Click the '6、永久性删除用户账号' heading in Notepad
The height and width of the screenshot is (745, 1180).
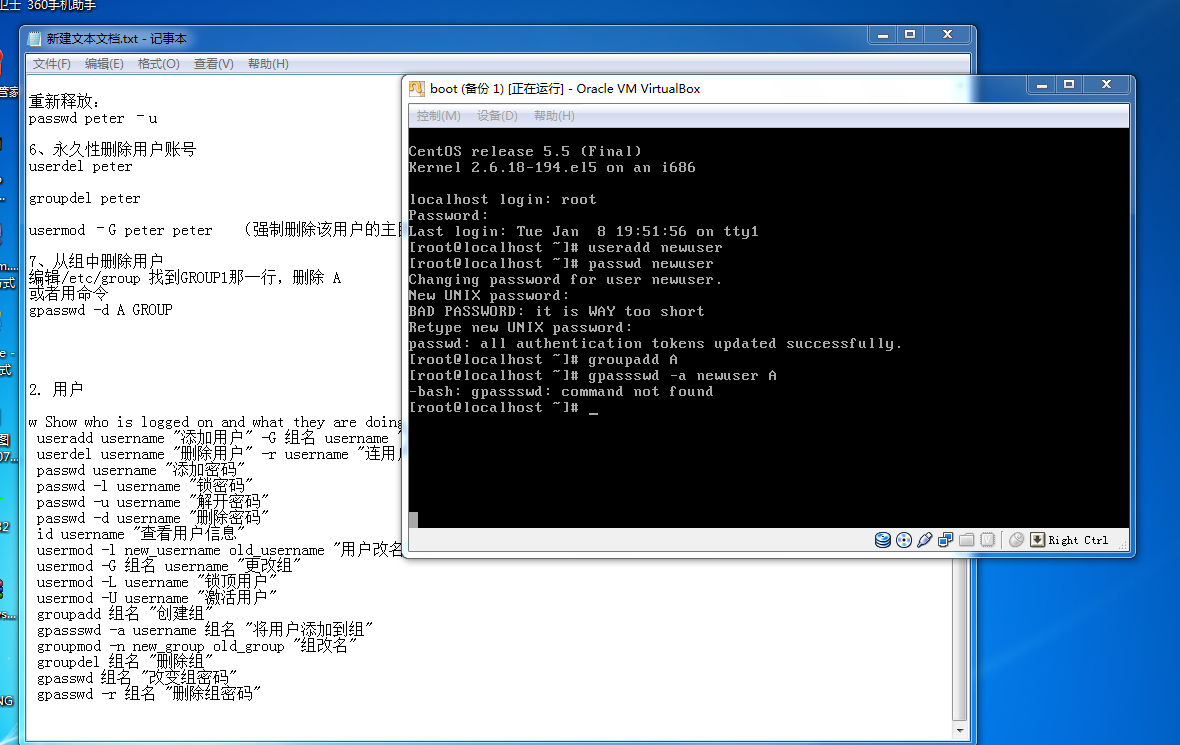pos(113,149)
